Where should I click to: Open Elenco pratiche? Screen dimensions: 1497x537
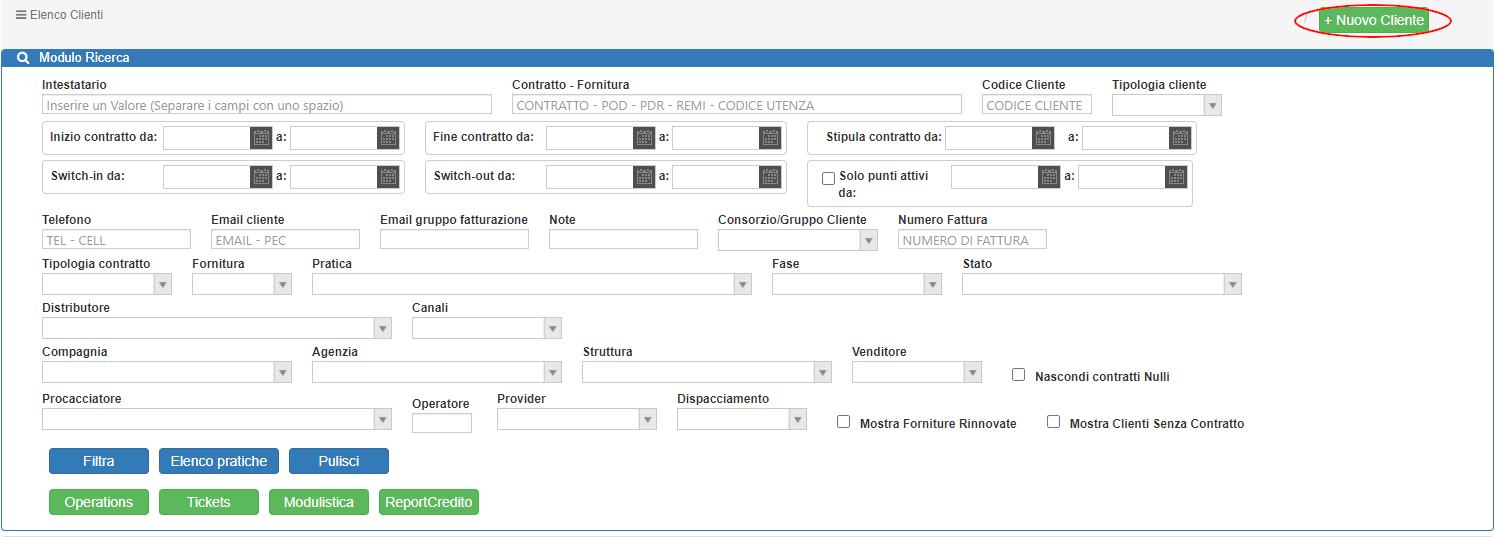pos(219,461)
